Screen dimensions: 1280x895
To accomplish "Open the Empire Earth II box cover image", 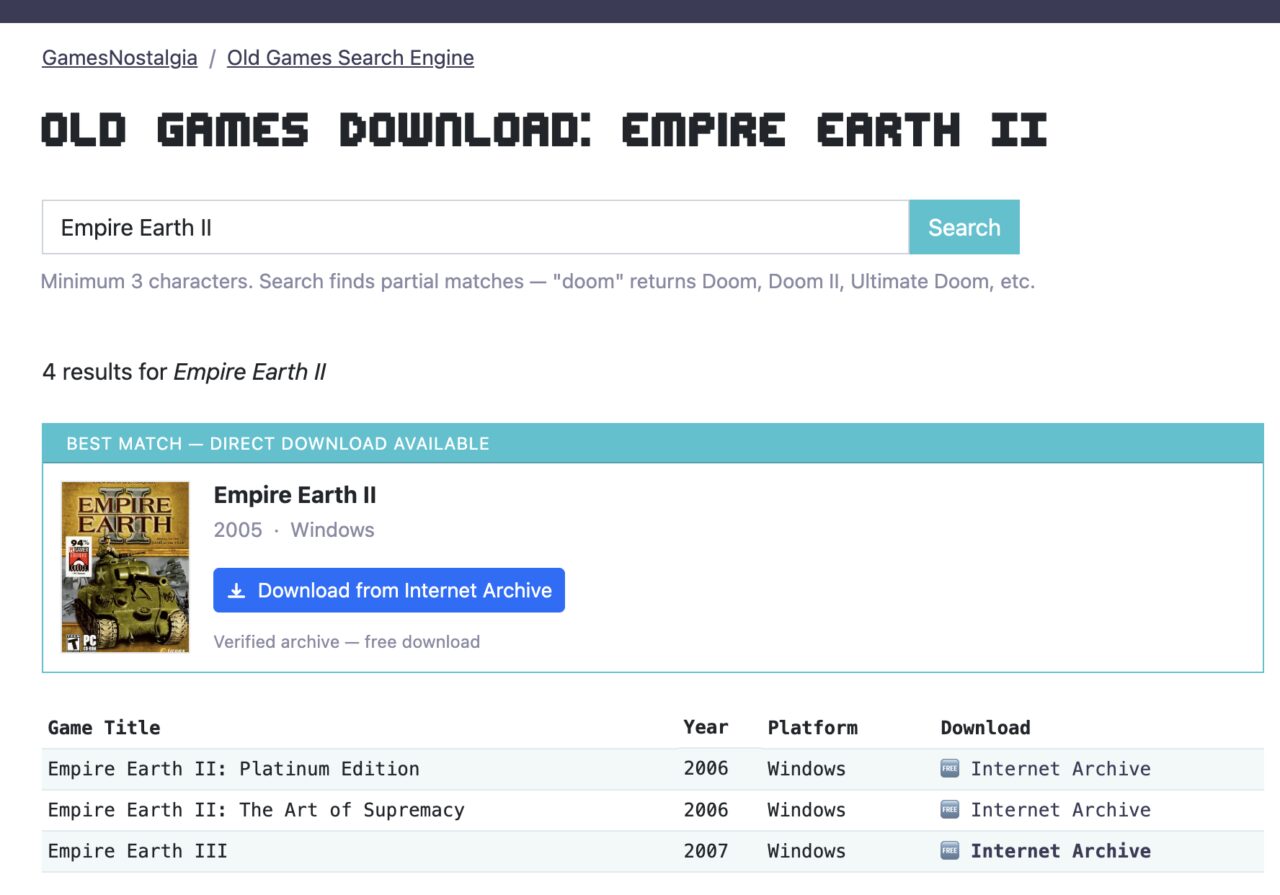I will point(125,567).
